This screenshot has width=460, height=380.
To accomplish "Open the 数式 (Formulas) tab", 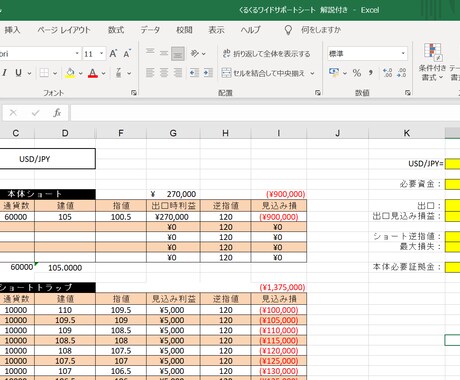I will pyautogui.click(x=116, y=30).
